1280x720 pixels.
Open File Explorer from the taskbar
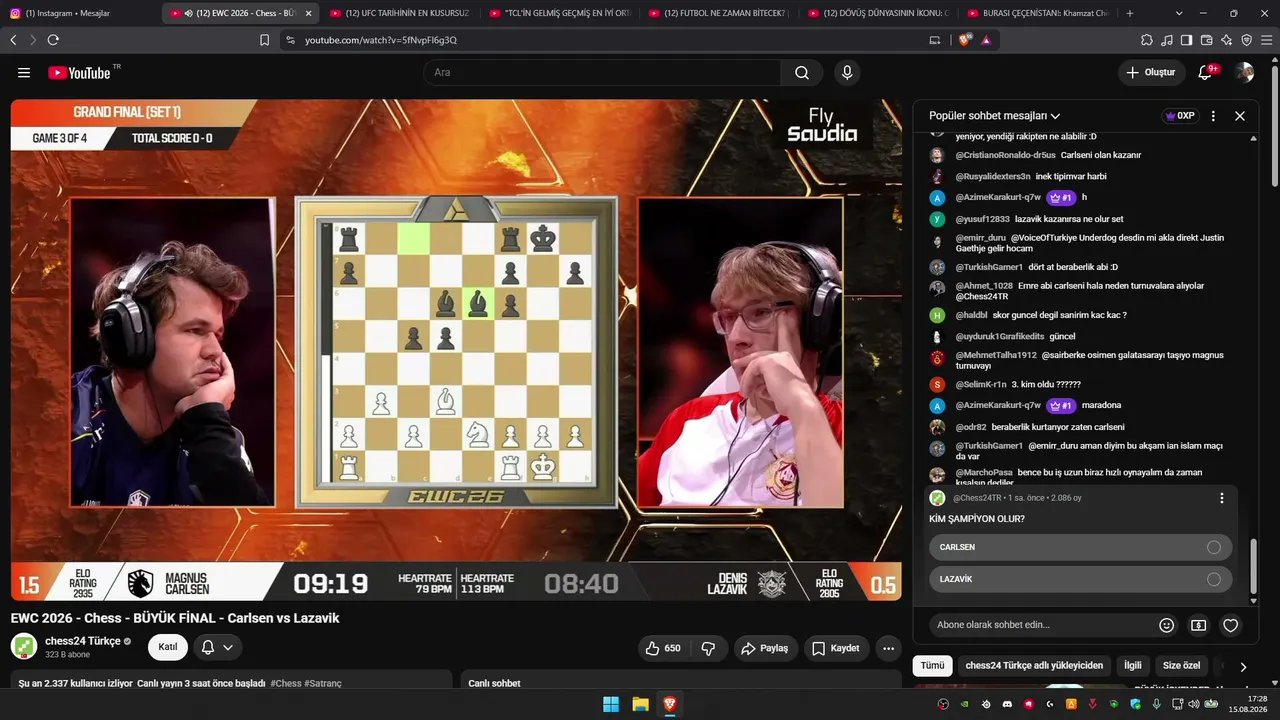click(x=640, y=704)
